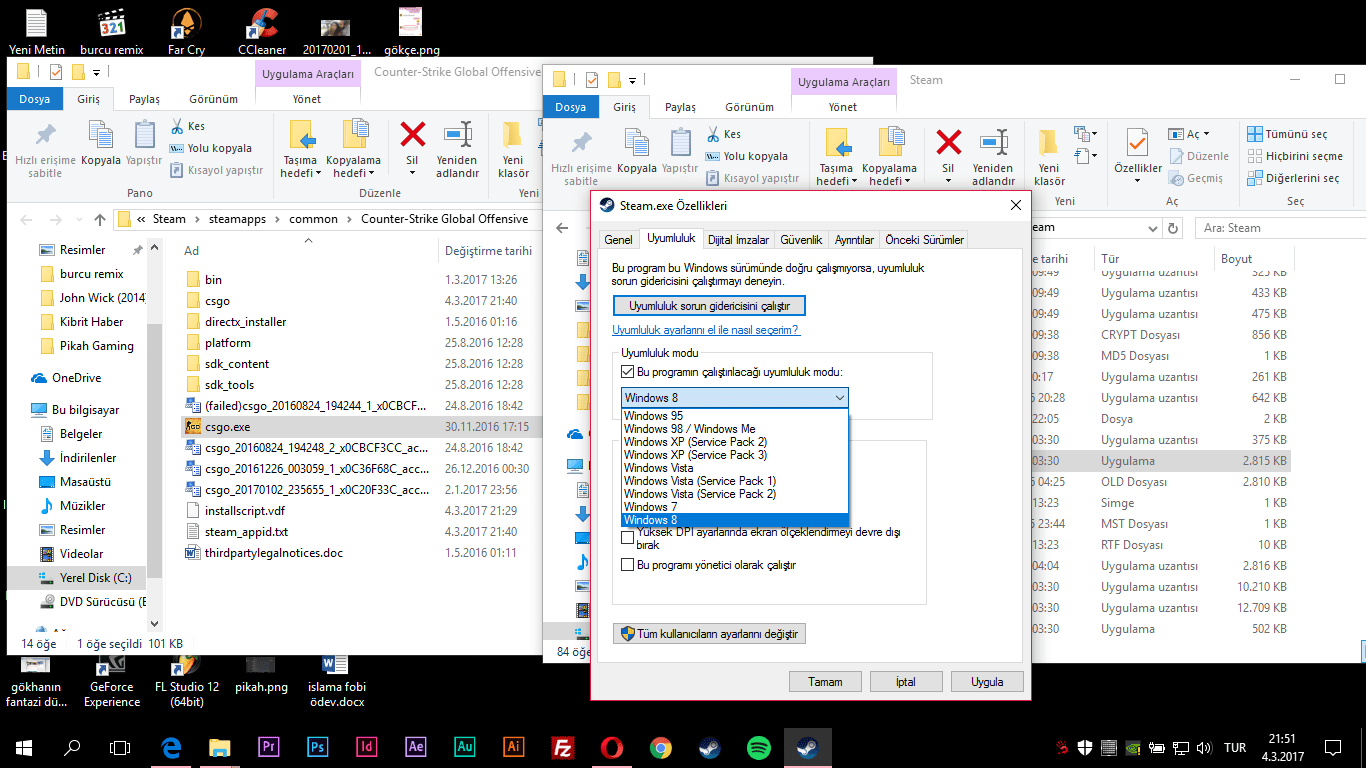Screen dimensions: 1368x768
Task: Open Adobe Illustrator from taskbar
Action: pyautogui.click(x=514, y=747)
